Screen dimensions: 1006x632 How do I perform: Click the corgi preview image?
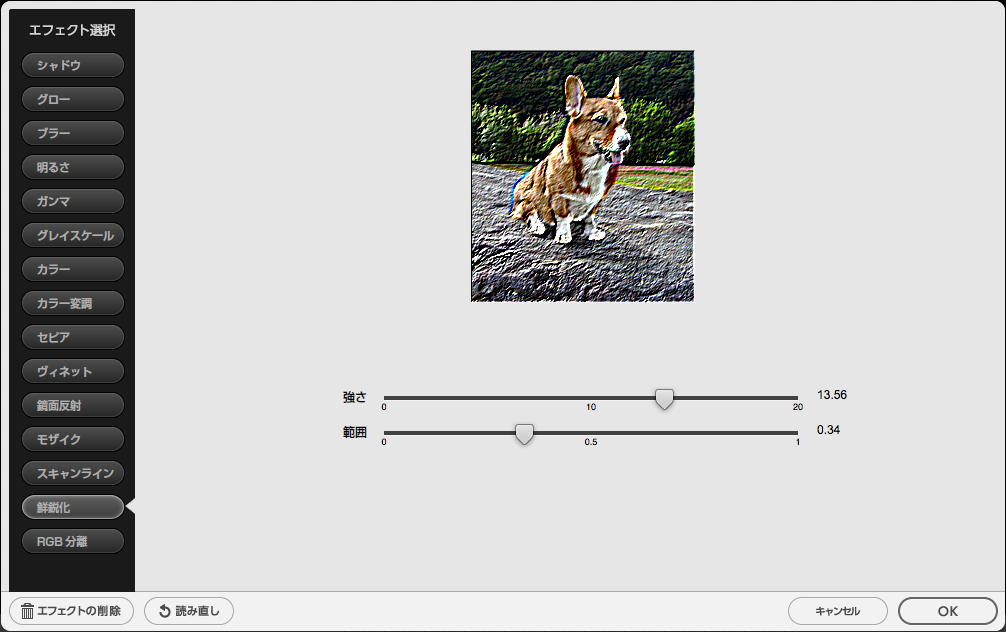click(x=583, y=176)
